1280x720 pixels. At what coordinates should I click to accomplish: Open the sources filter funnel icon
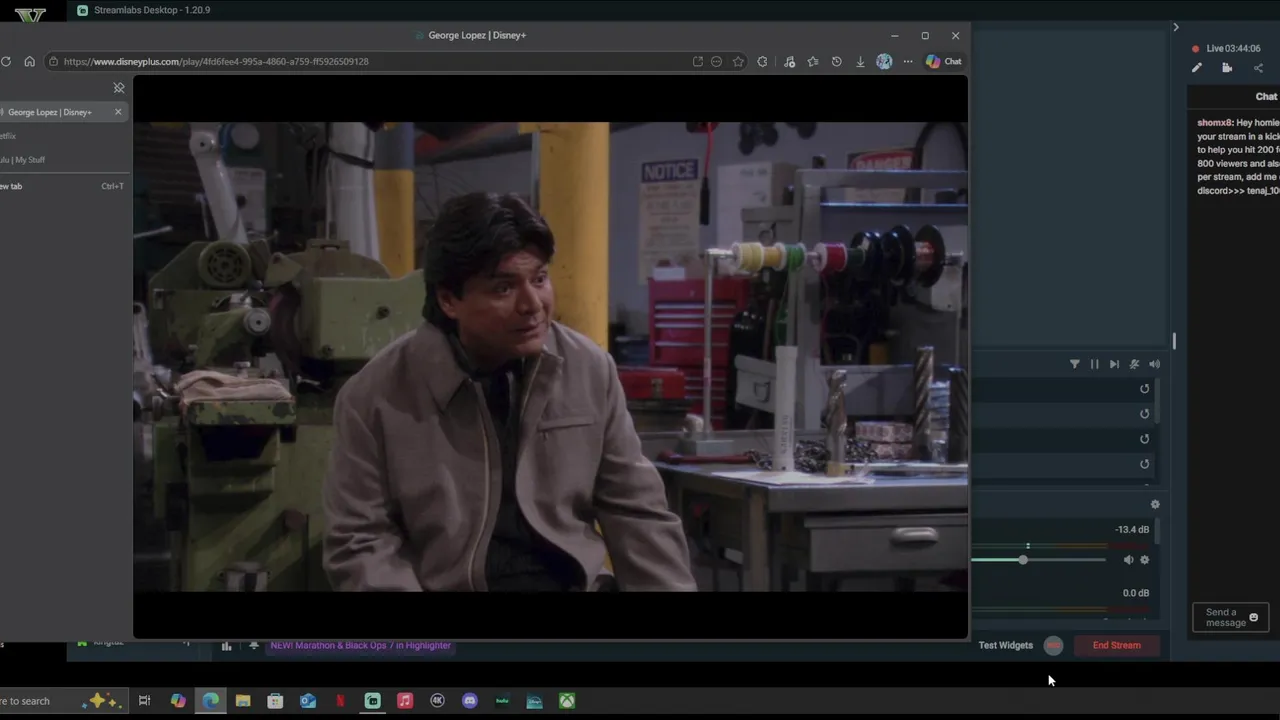[1075, 364]
